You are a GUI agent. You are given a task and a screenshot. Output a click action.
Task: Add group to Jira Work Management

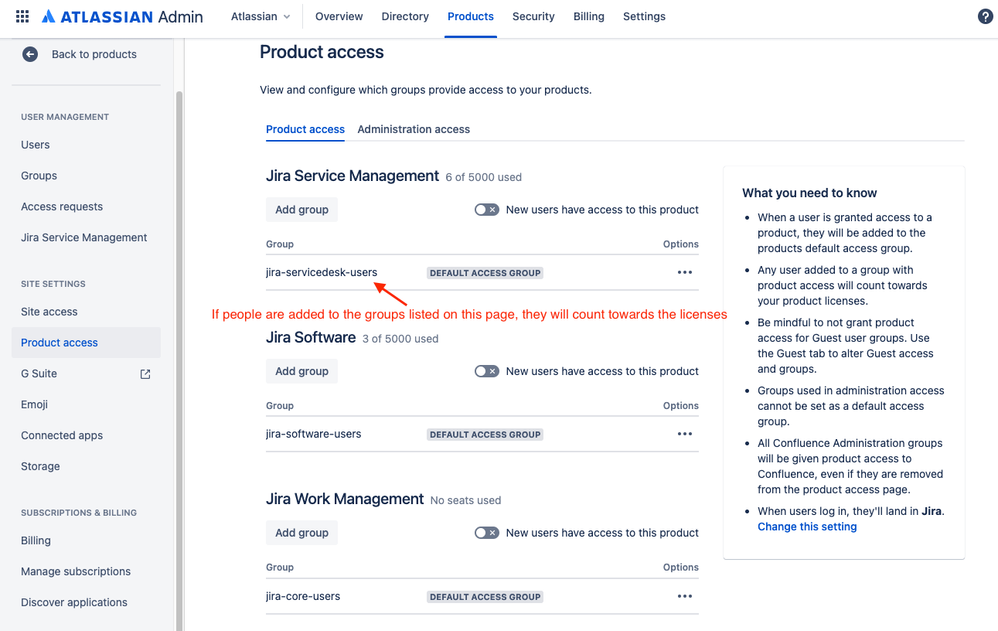302,533
